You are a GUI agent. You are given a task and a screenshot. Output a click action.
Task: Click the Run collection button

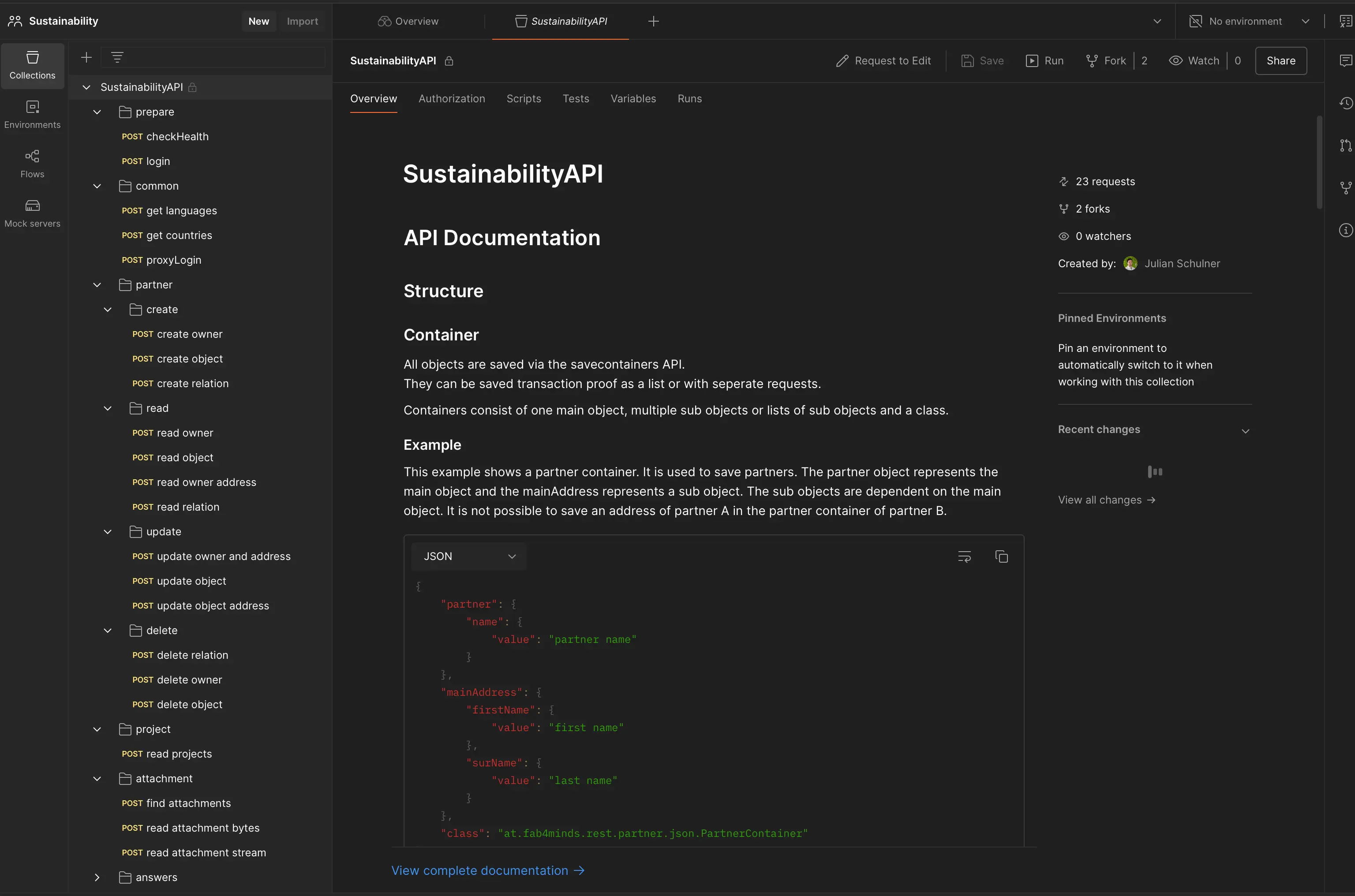1044,60
